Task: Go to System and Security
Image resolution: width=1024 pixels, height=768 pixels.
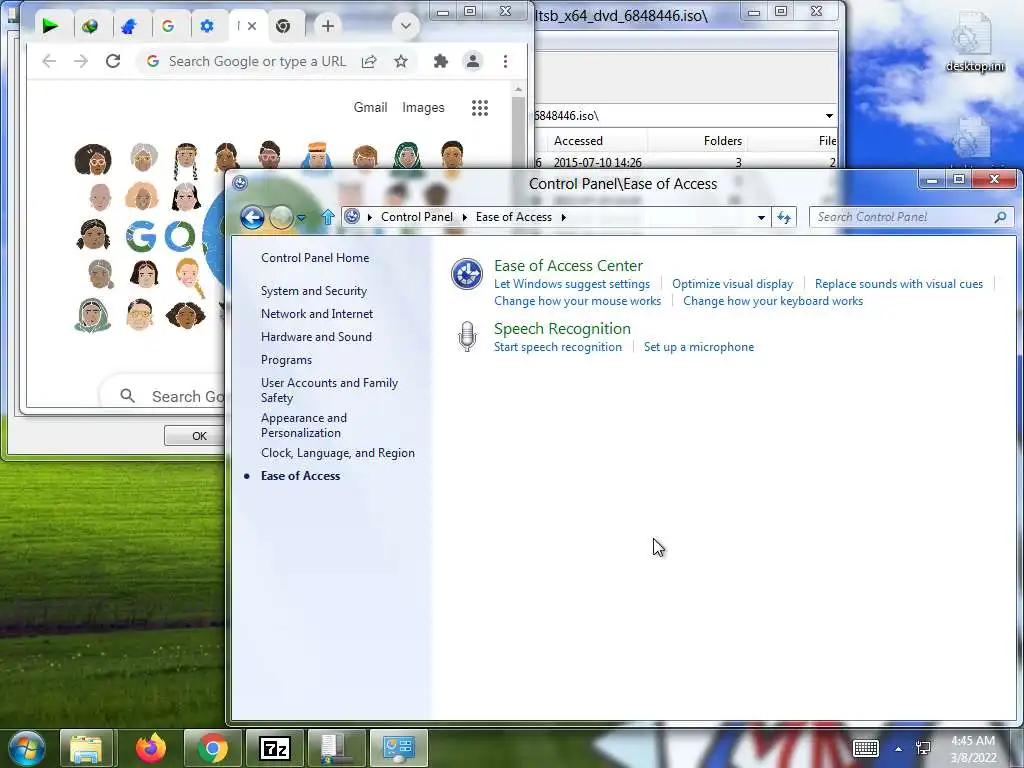Action: coord(313,291)
